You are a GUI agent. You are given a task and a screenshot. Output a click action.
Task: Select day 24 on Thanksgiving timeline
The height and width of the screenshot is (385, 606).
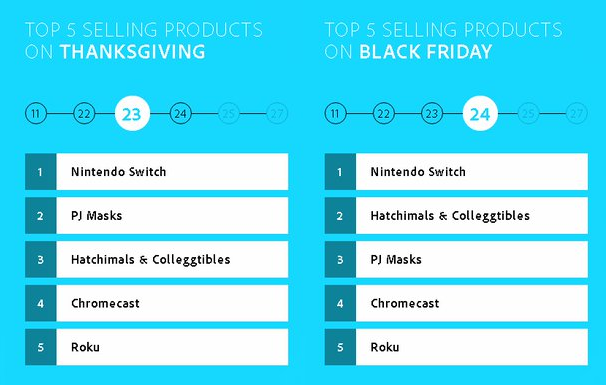(180, 114)
